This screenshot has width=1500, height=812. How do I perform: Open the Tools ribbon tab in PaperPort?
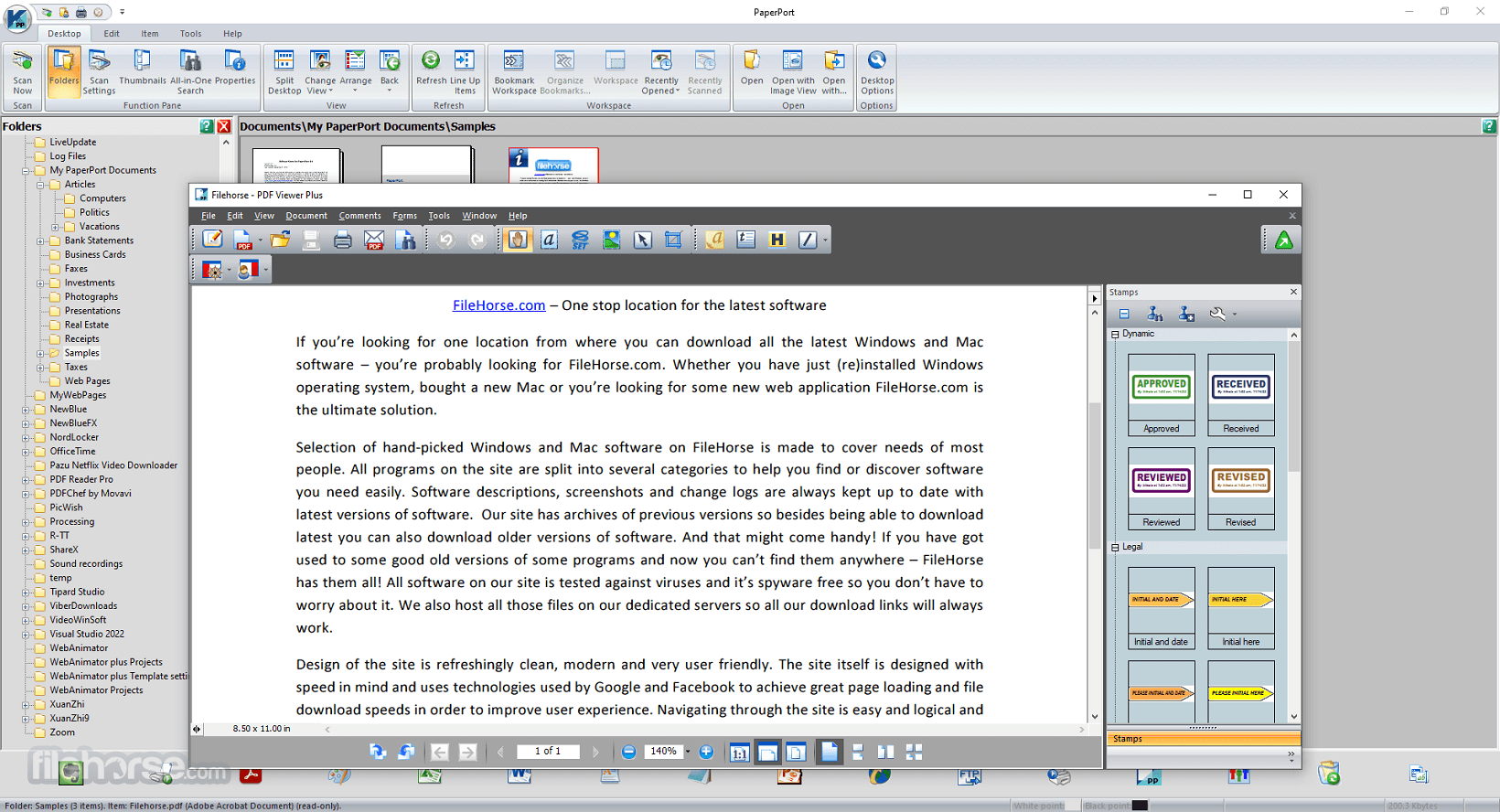(190, 34)
